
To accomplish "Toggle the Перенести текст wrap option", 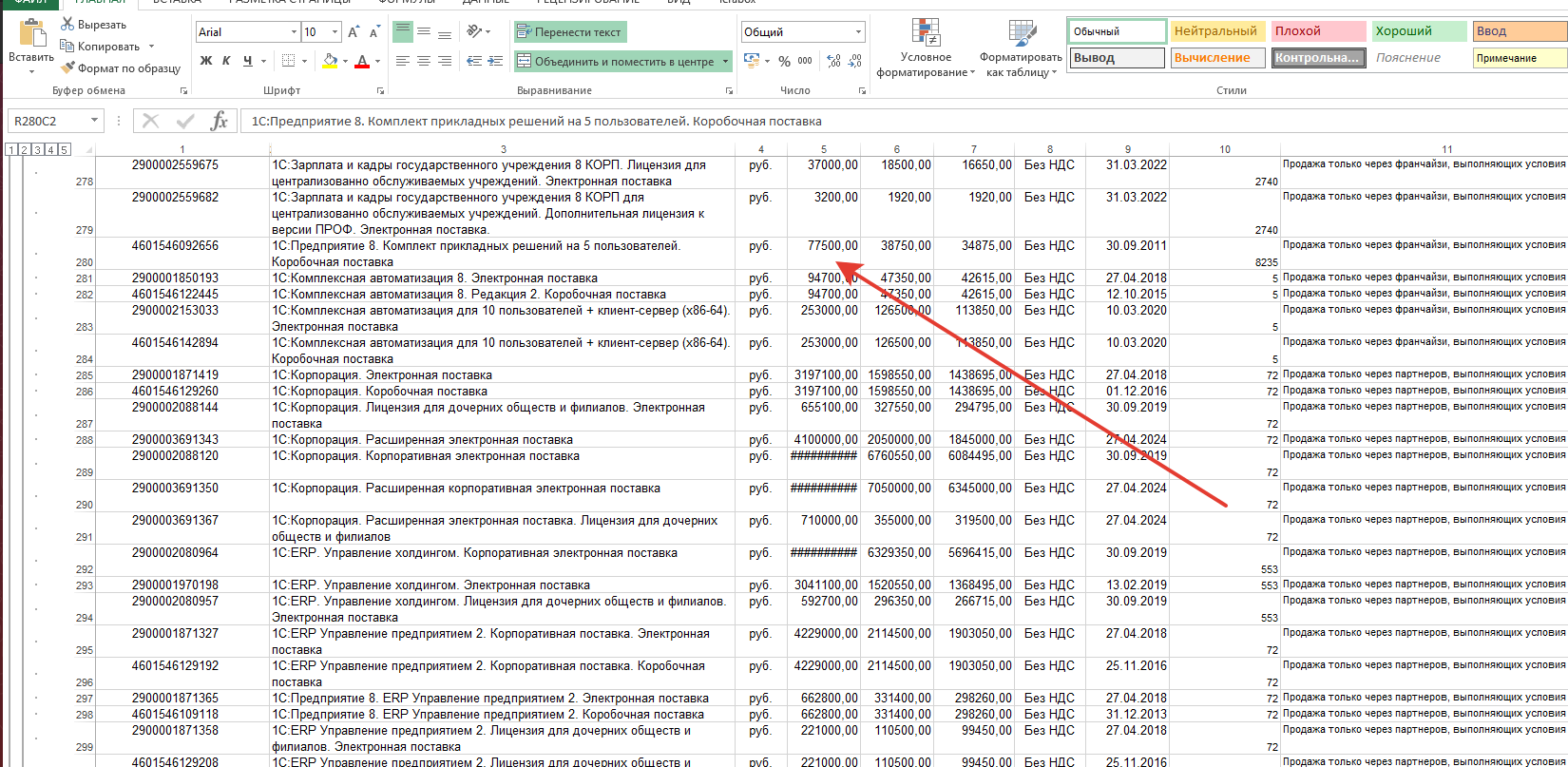I will coord(570,32).
